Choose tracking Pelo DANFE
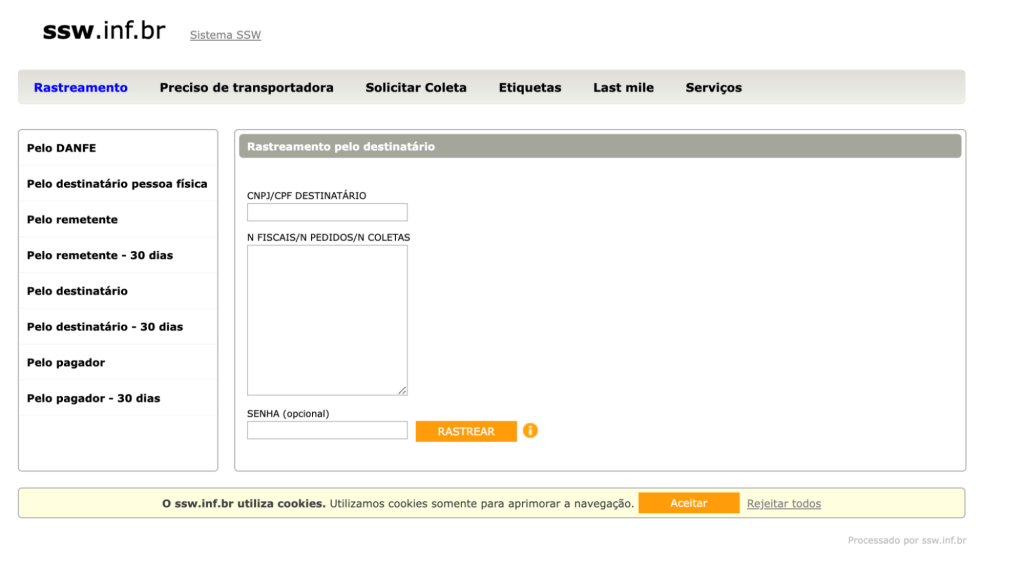This screenshot has width=1024, height=571. tap(62, 148)
